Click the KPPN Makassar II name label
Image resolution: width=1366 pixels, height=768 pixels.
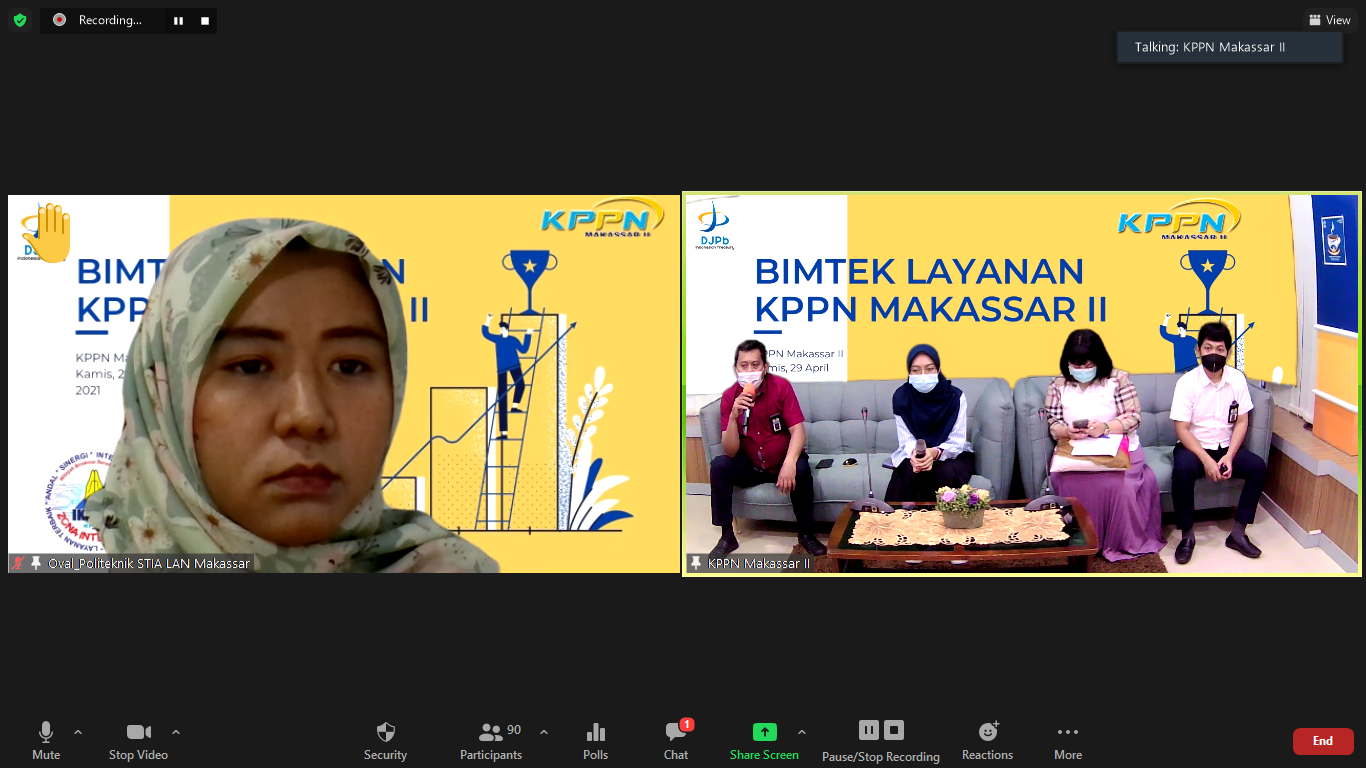[759, 563]
